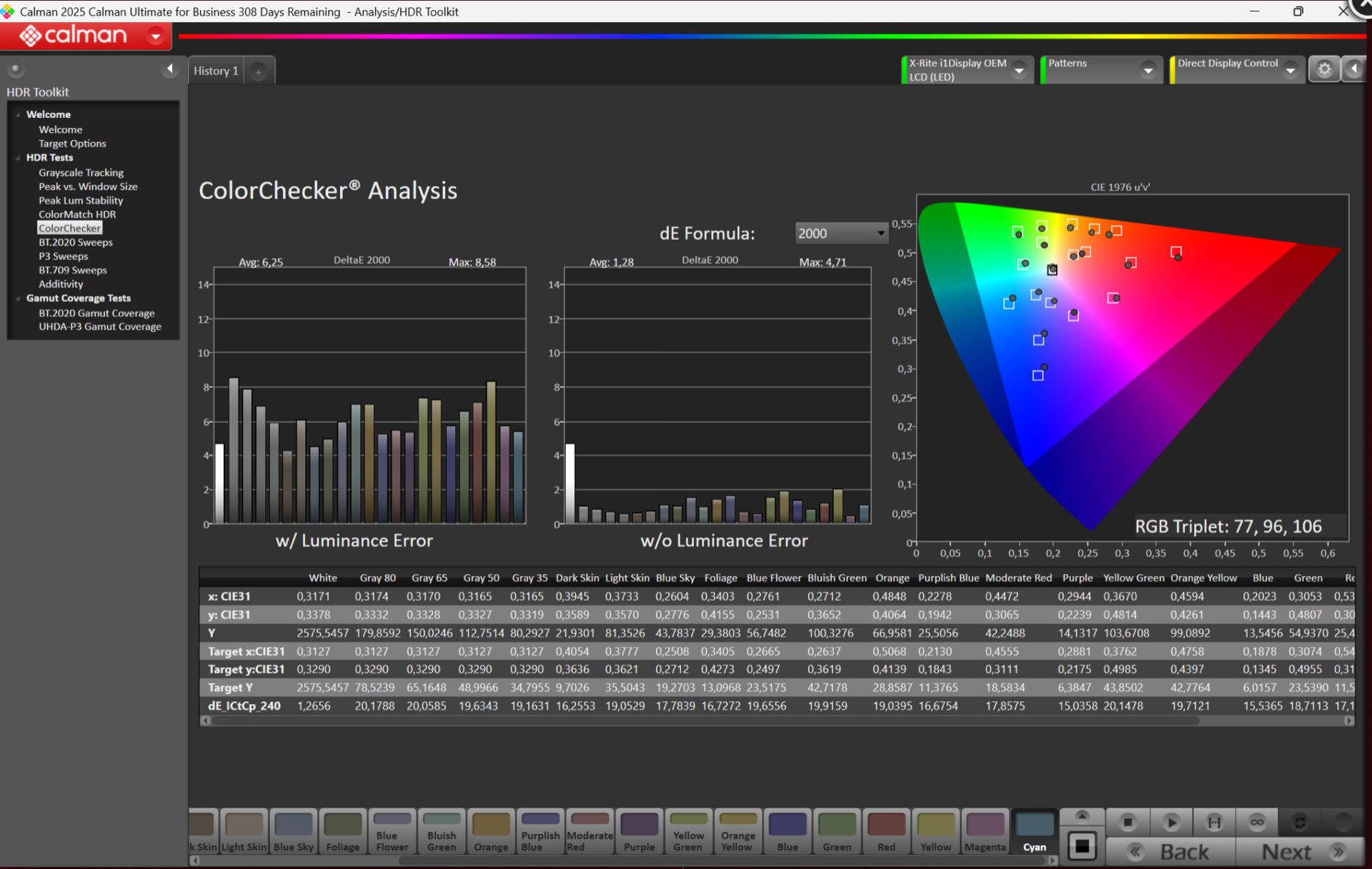Open P3 Sweeps page
Viewport: 1372px width, 869px height.
pos(64,257)
